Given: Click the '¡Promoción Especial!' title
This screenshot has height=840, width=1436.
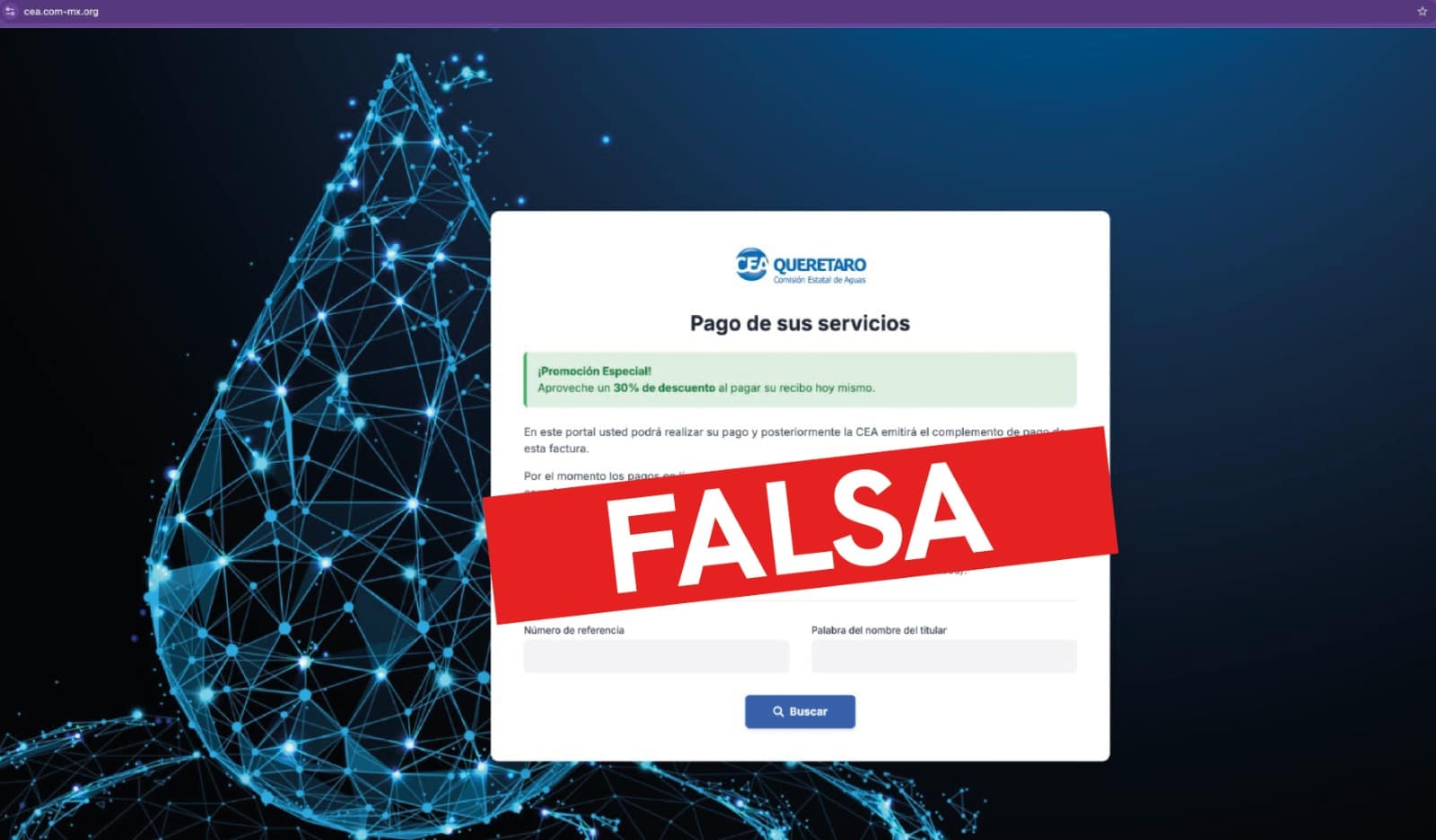Looking at the screenshot, I should click(594, 371).
